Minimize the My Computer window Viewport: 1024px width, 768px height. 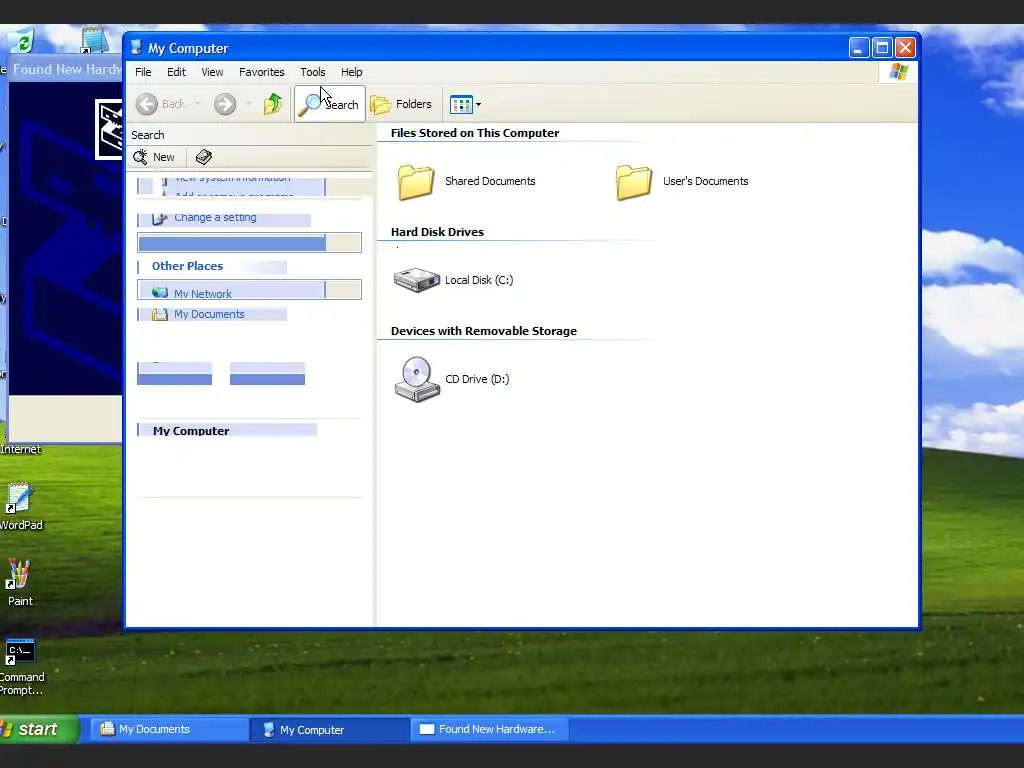pyautogui.click(x=859, y=48)
